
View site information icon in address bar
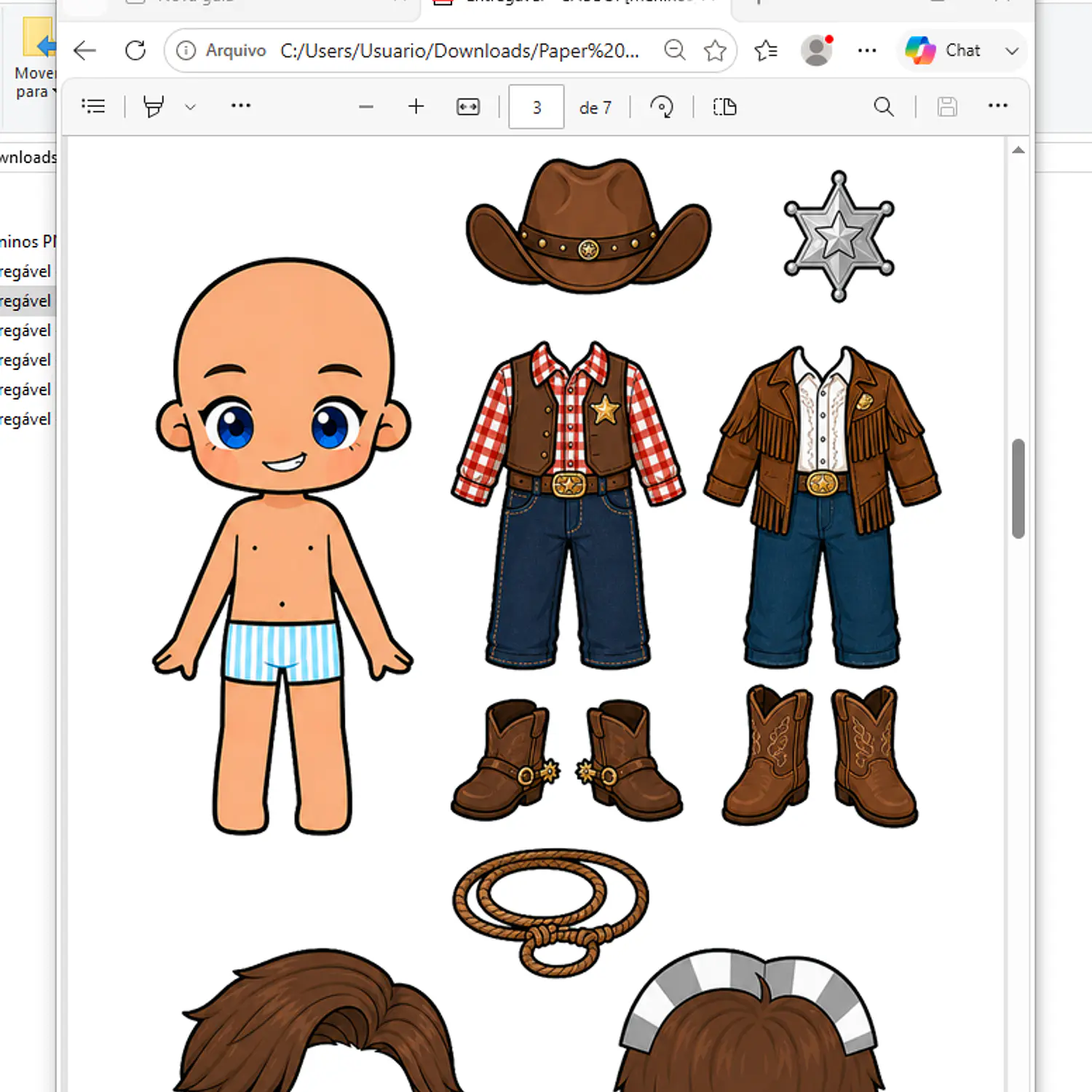pyautogui.click(x=186, y=50)
